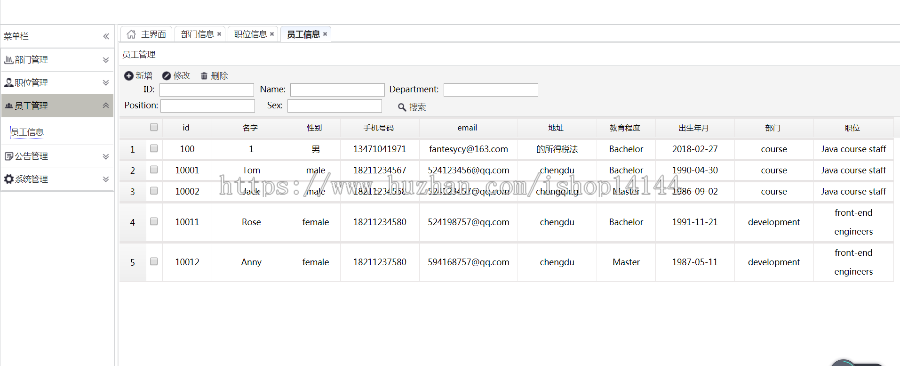The height and width of the screenshot is (366, 900).
Task: Focus the Position search field
Action: point(208,106)
